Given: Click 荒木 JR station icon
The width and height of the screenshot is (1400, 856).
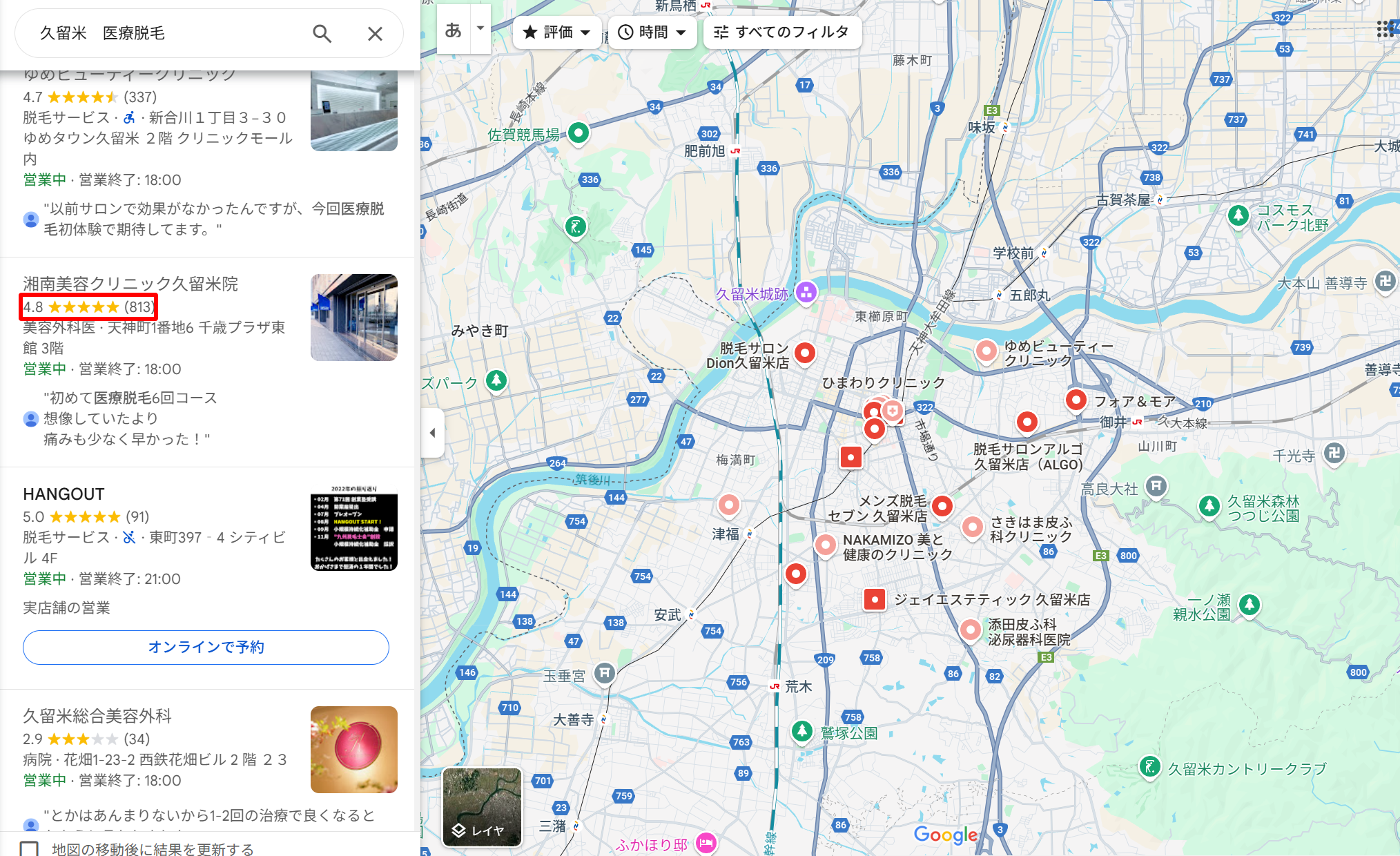Looking at the screenshot, I should coord(775,687).
